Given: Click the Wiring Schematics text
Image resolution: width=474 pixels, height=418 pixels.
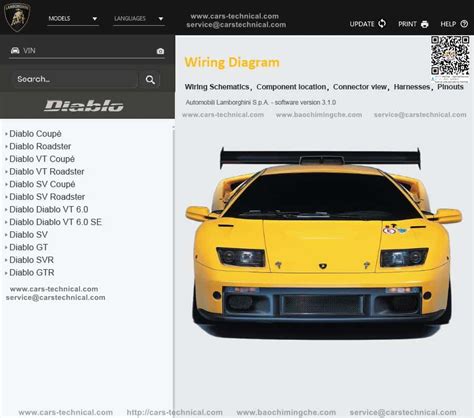Looking at the screenshot, I should pos(217,87).
